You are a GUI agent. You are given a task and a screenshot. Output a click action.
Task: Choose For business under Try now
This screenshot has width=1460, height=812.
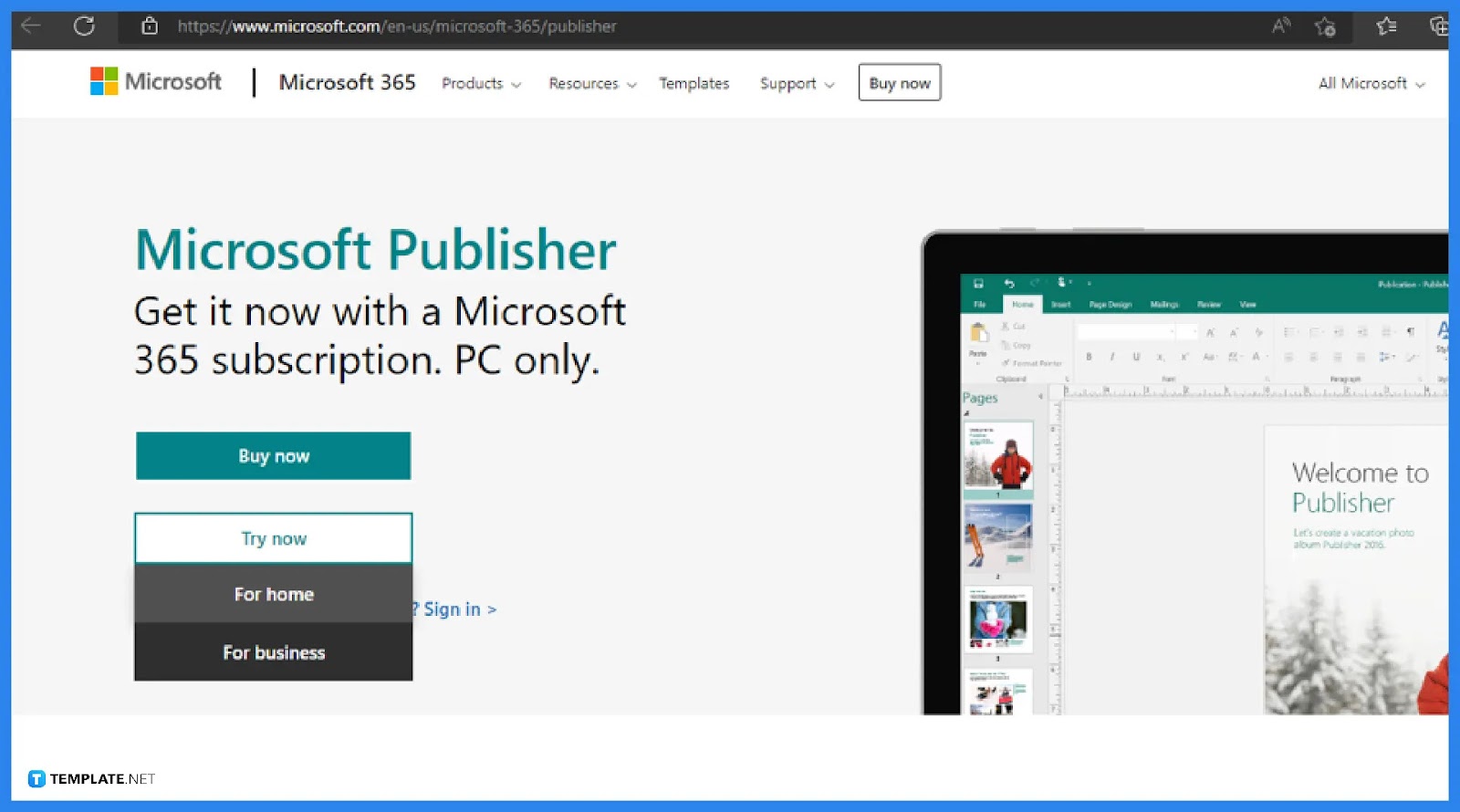coord(273,652)
